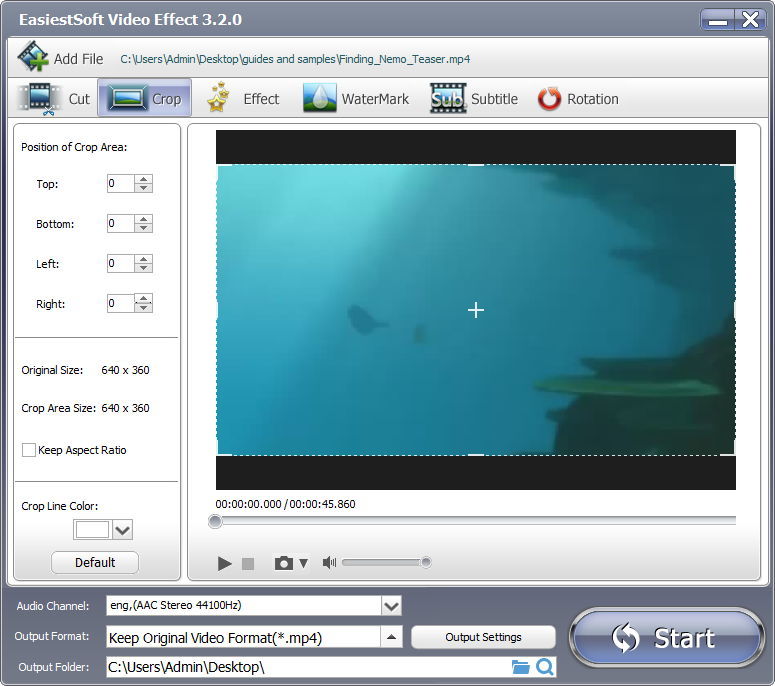Click the Crop landscape icon
The image size is (775, 686).
[x=128, y=97]
